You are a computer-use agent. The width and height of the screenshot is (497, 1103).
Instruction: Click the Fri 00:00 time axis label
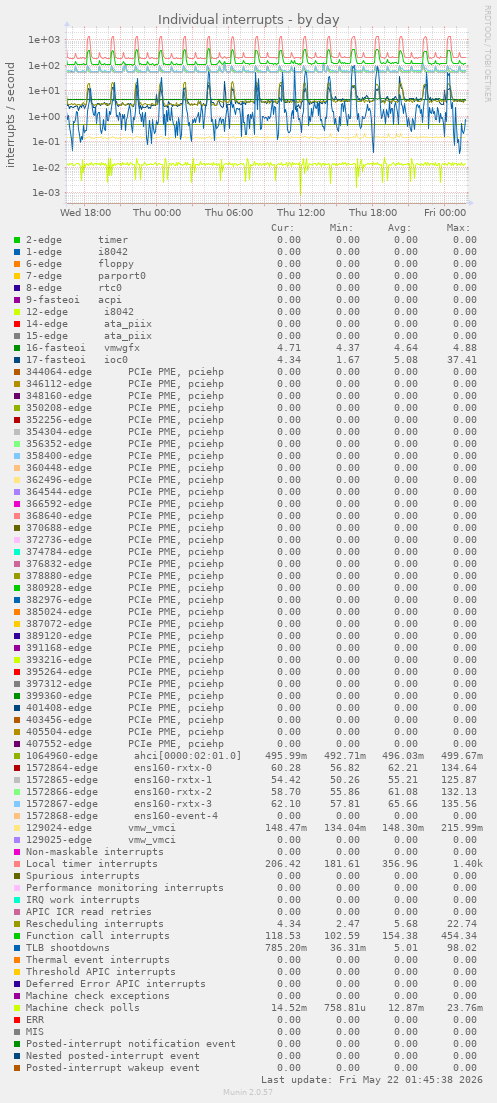tap(444, 212)
